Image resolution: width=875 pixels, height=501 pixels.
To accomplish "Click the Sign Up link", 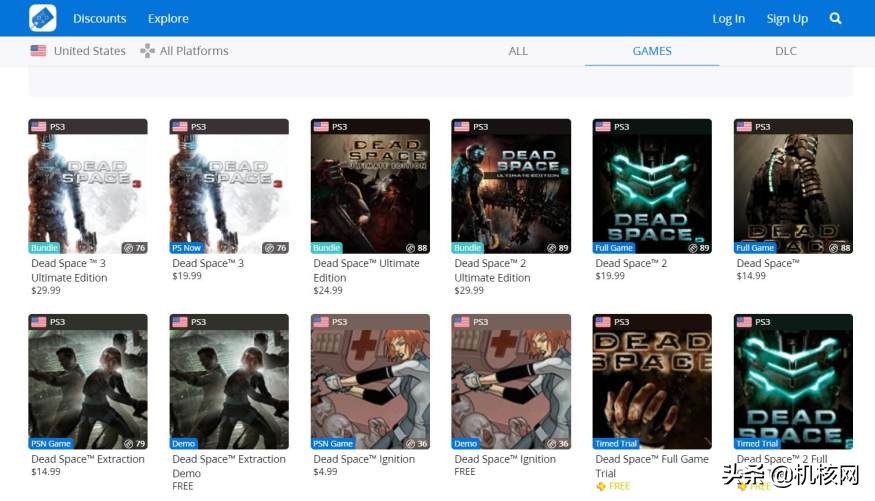I will tap(787, 18).
